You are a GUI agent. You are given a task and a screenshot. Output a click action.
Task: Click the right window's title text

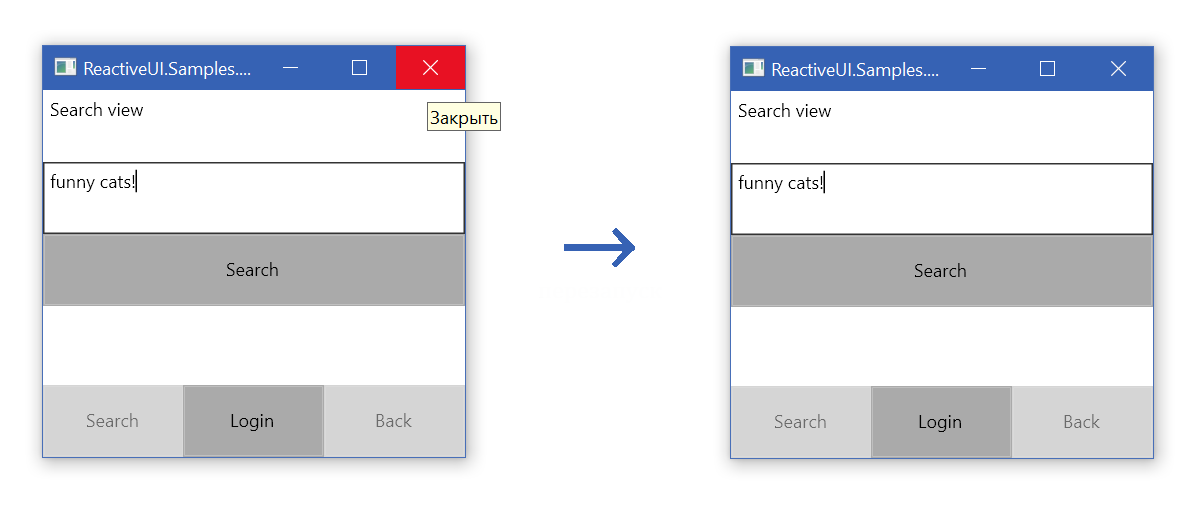[855, 69]
